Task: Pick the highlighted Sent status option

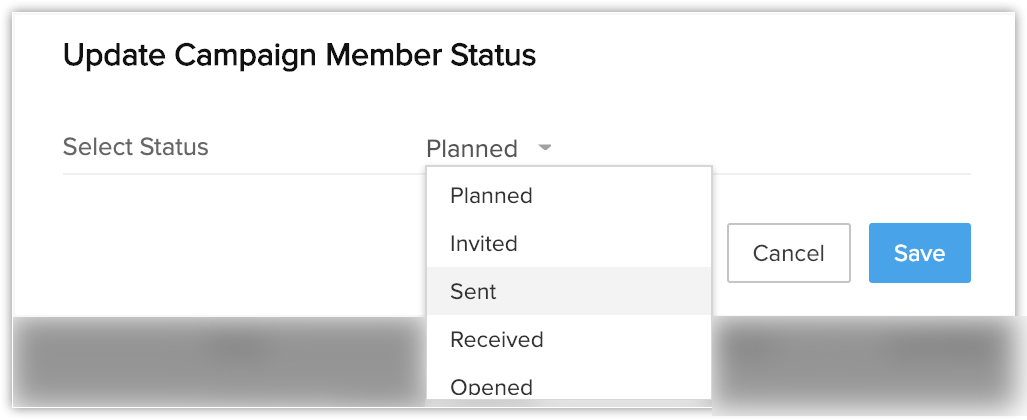Action: [474, 292]
